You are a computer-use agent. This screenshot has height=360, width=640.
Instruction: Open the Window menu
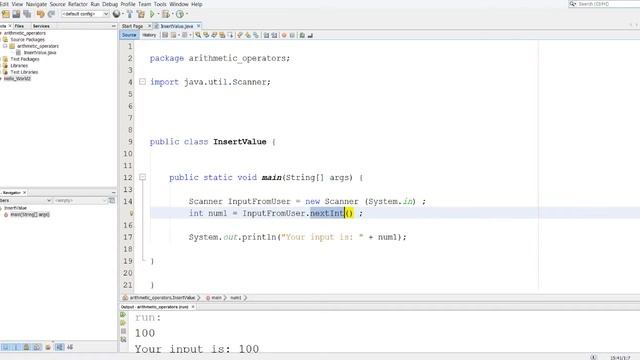pos(179,4)
